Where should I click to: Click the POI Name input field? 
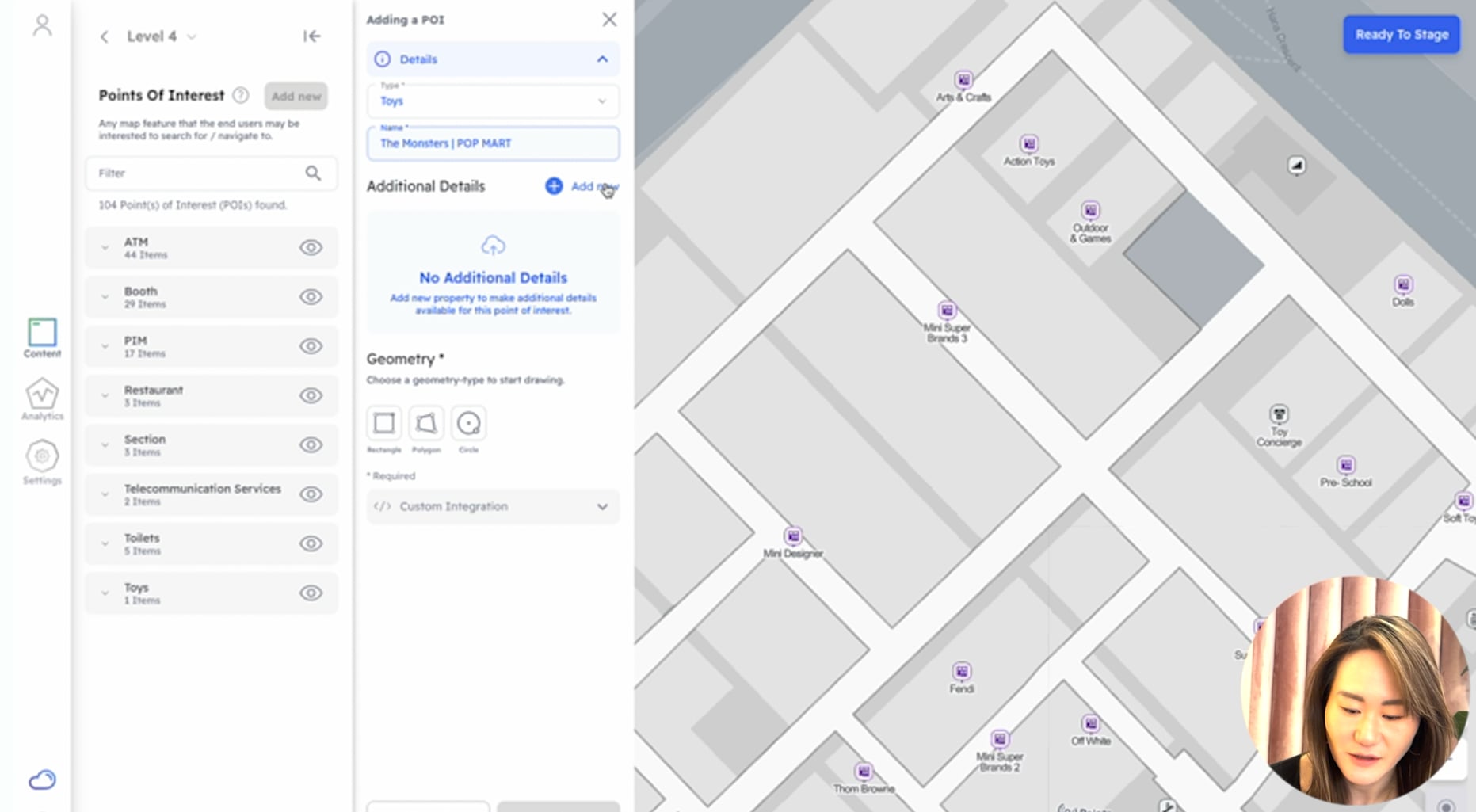pos(492,143)
